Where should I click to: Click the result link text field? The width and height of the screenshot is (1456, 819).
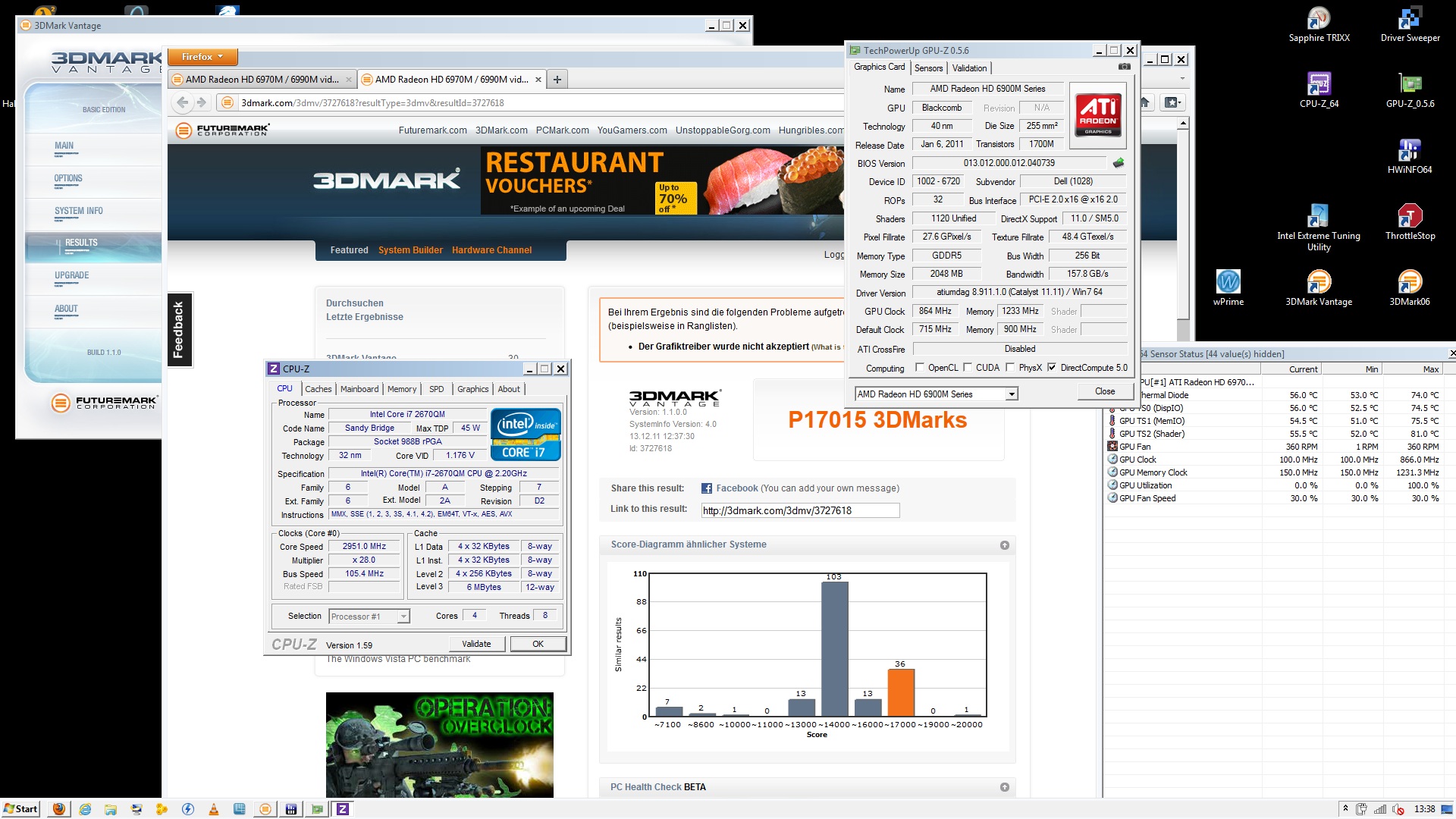800,510
